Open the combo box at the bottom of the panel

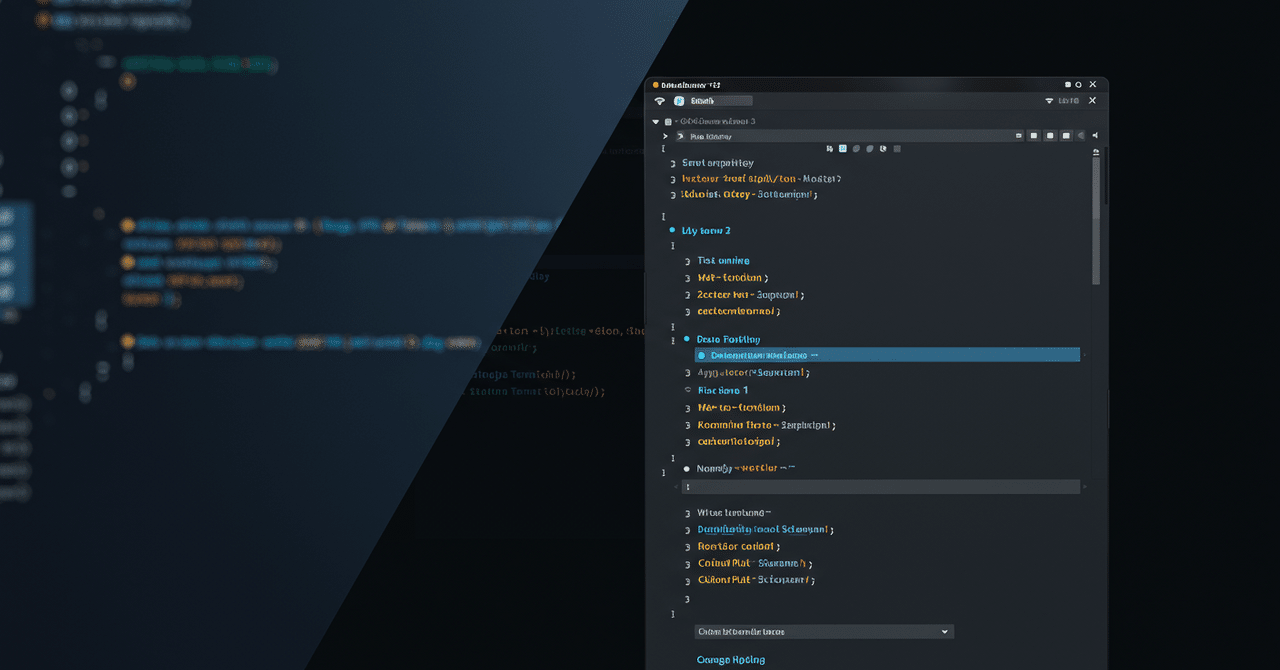[823, 631]
